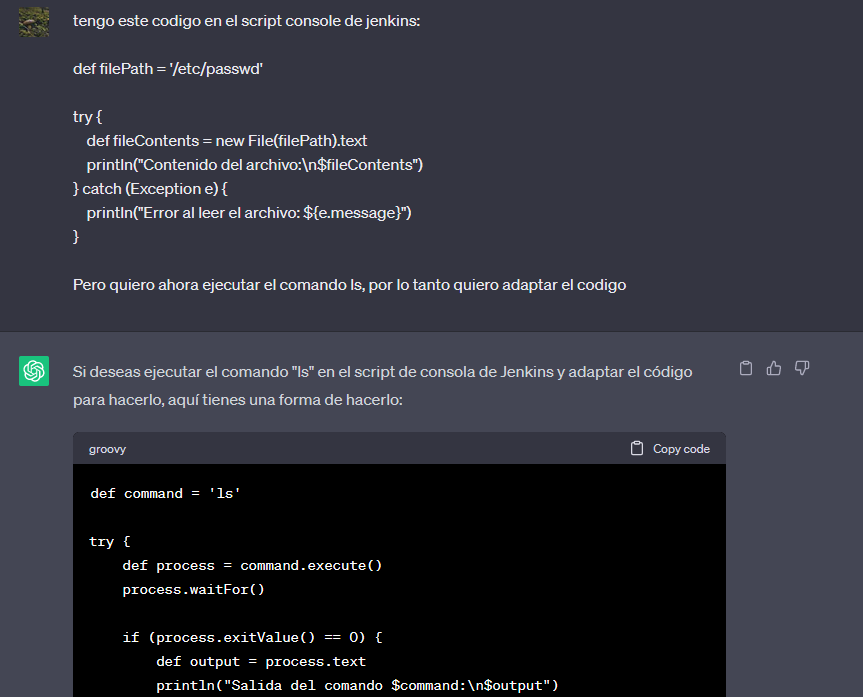This screenshot has width=863, height=697.
Task: Click the line "if (process.exitValue() == 0) {"
Action: (252, 638)
